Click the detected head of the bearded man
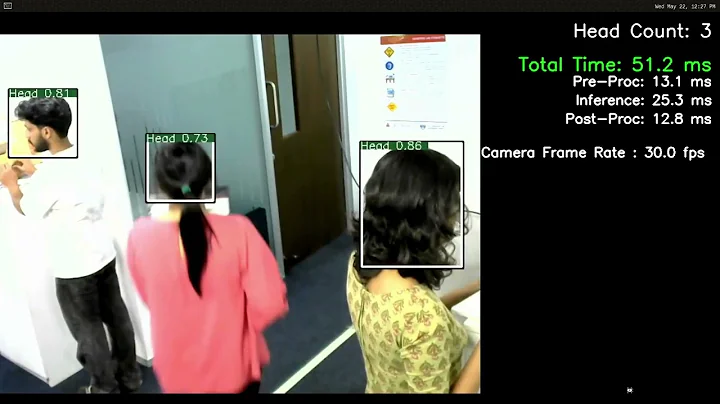The height and width of the screenshot is (404, 720). [x=43, y=123]
